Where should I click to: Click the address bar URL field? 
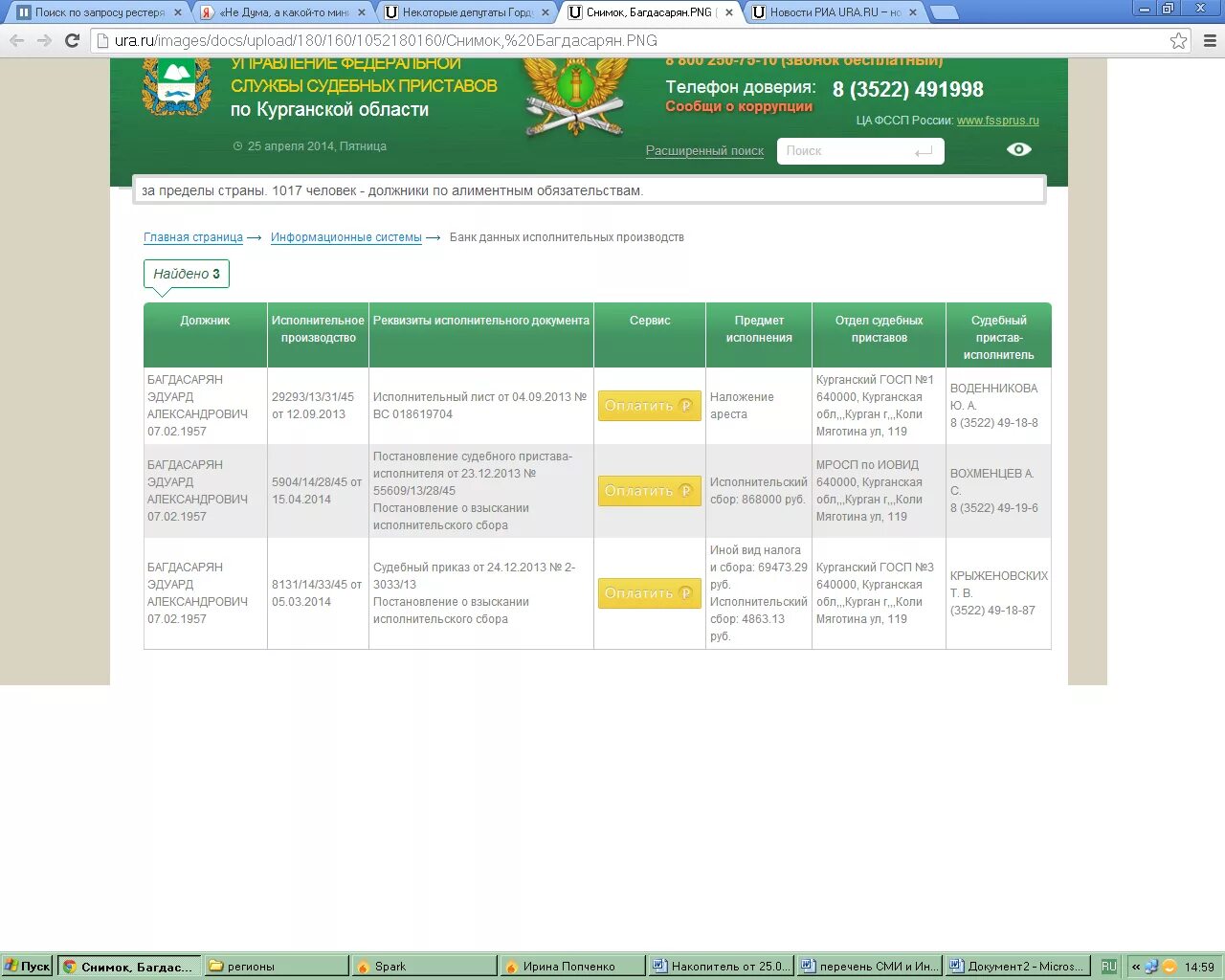coord(632,40)
